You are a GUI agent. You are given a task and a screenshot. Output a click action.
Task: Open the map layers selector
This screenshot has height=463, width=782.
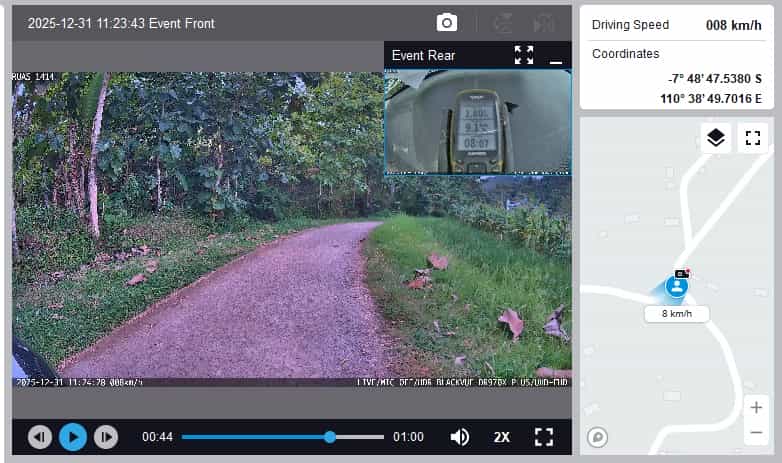click(x=716, y=138)
